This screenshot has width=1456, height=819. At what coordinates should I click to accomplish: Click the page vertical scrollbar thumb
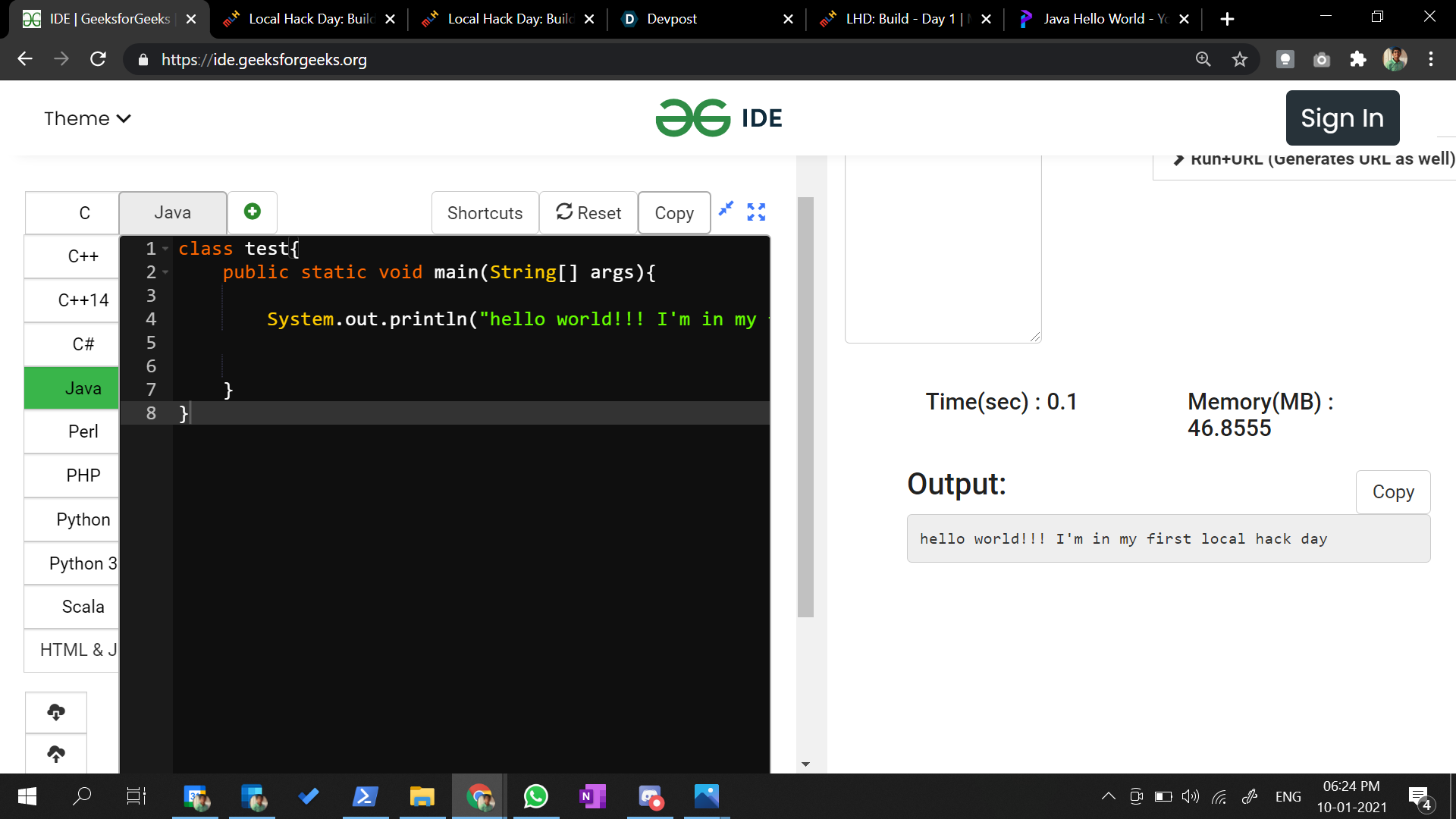805,406
